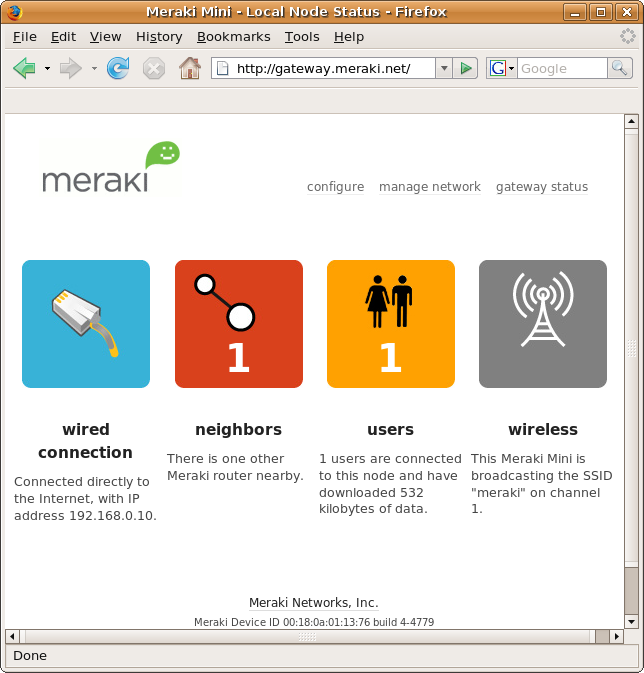Click the green Back arrow button

pyautogui.click(x=24, y=68)
